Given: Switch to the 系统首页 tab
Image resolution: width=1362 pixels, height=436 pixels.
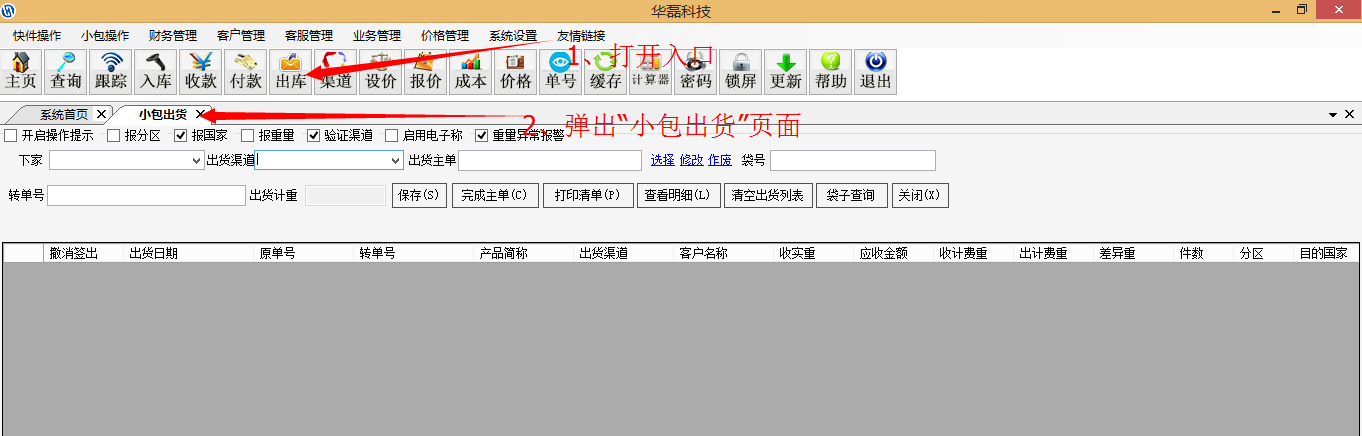Looking at the screenshot, I should coord(64,115).
